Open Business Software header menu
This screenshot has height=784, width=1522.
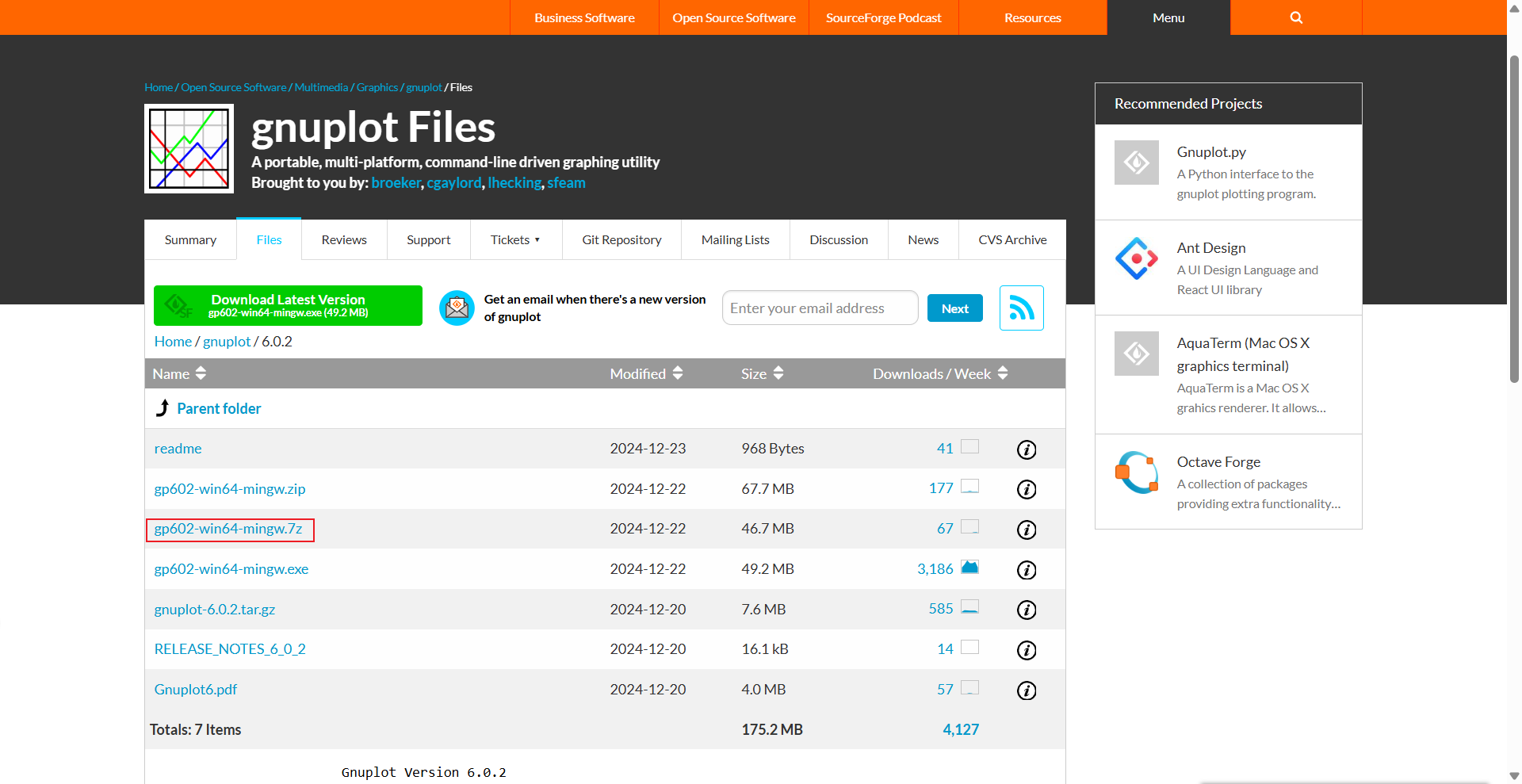pyautogui.click(x=584, y=17)
